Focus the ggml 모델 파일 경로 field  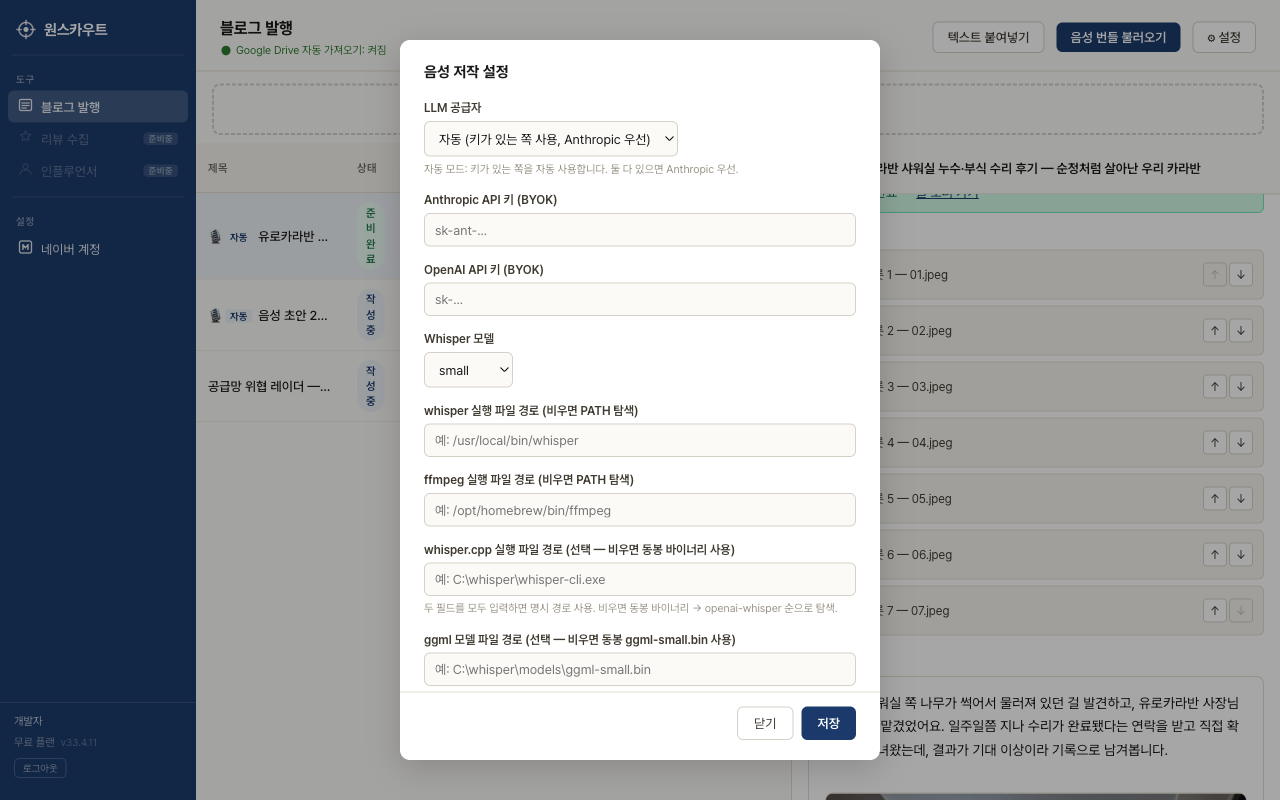click(640, 669)
